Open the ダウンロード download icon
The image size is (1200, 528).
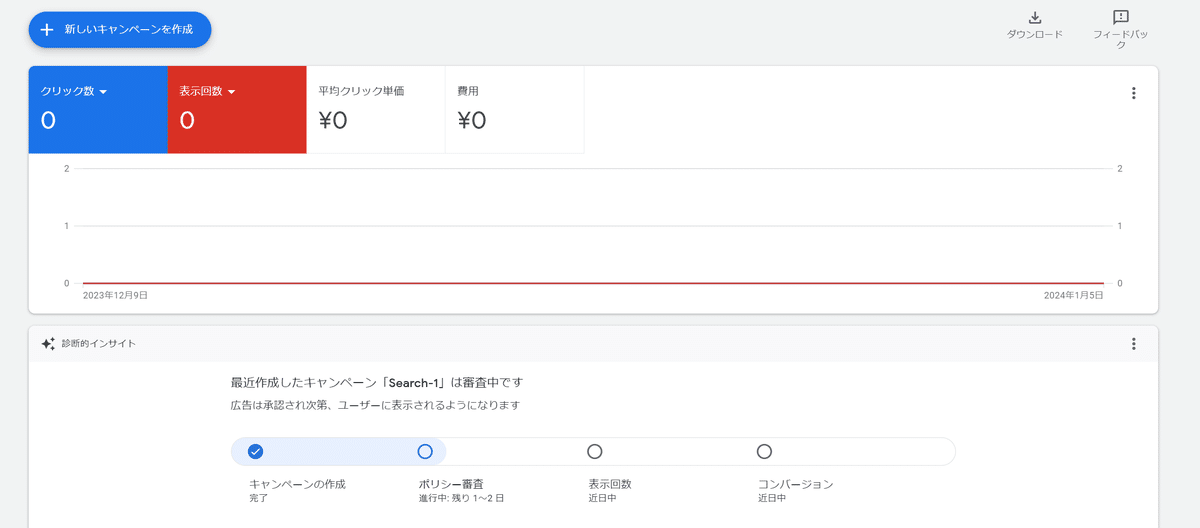point(1035,18)
